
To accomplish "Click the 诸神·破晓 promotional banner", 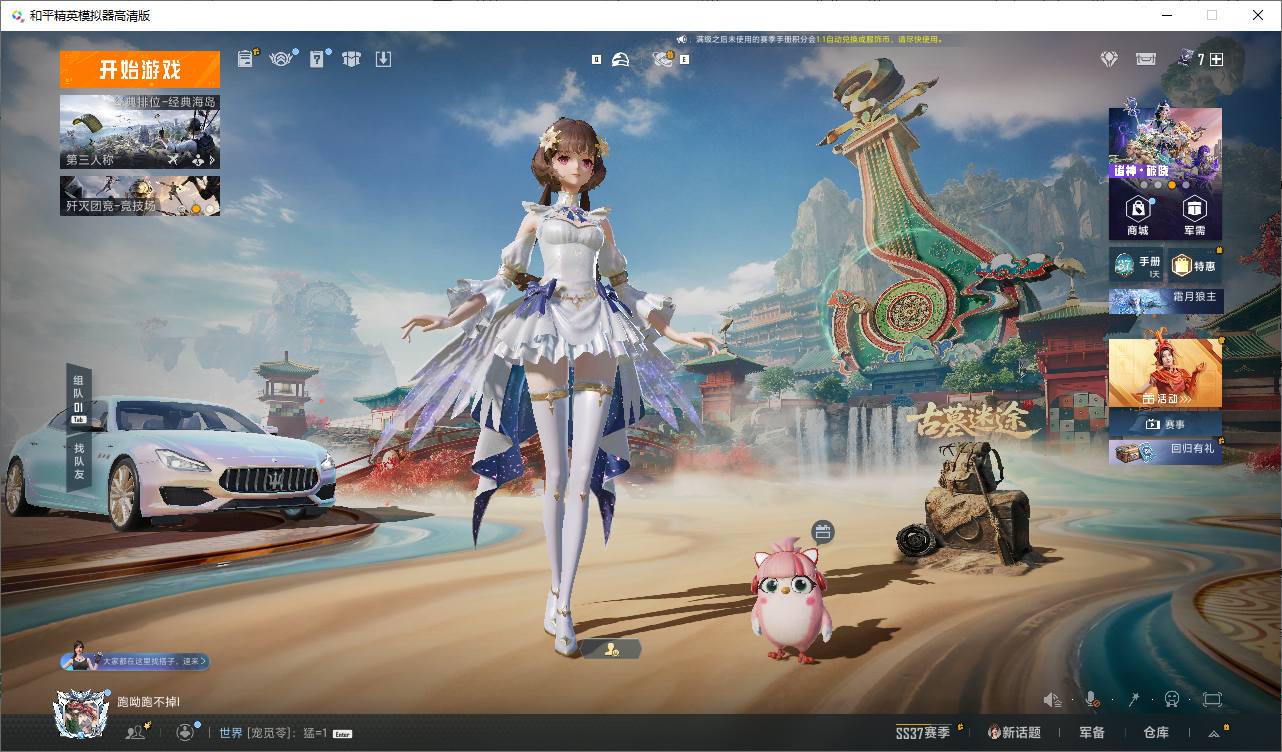I will coord(1165,143).
